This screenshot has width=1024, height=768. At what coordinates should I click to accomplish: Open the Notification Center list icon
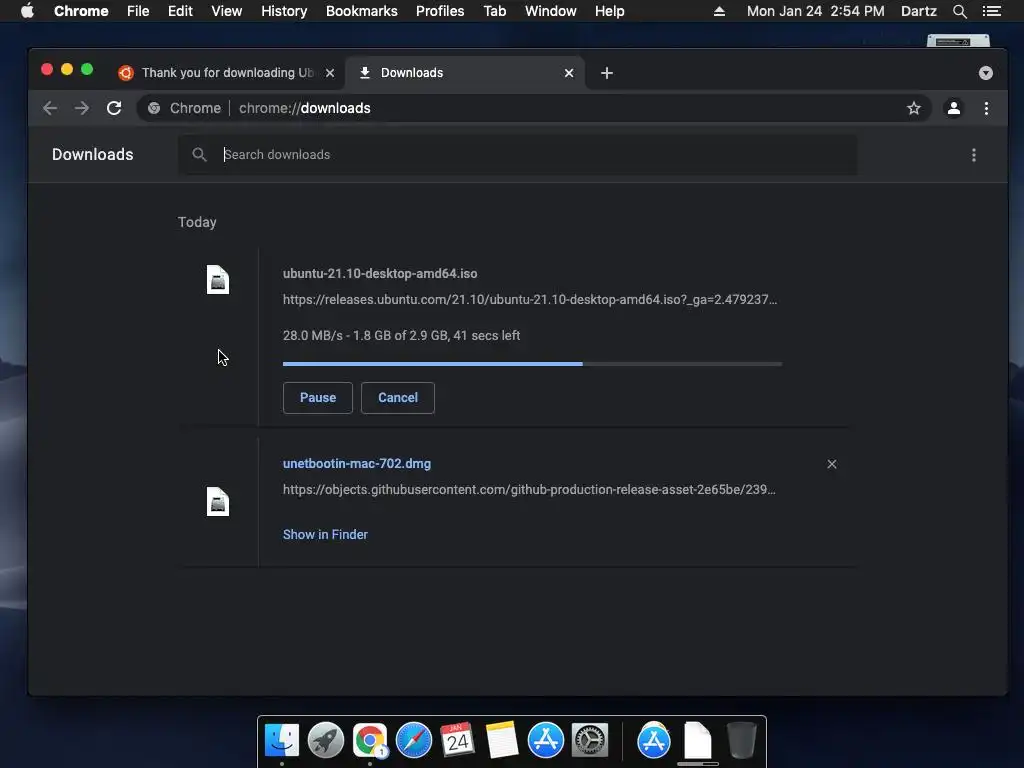991,11
